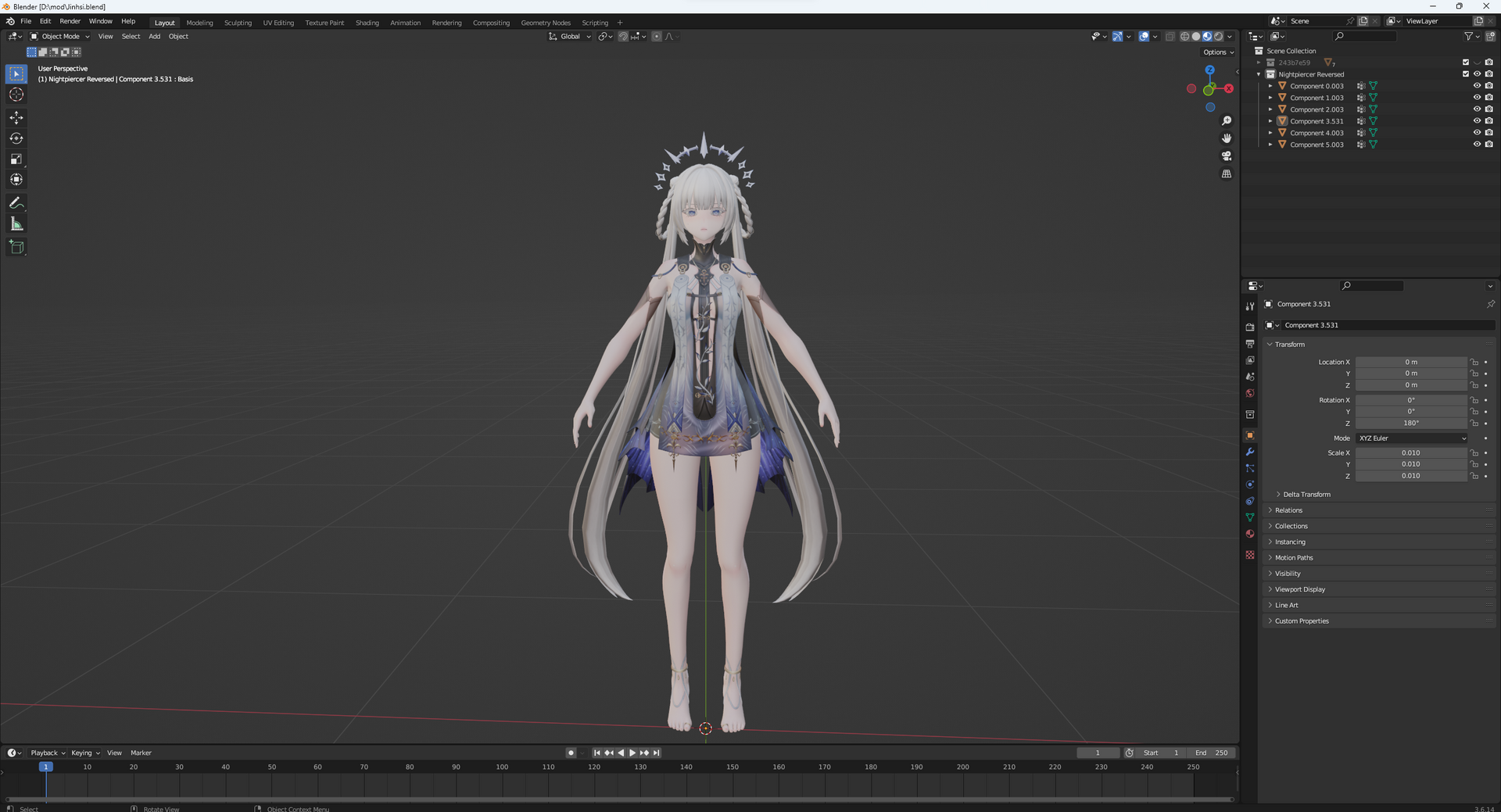The height and width of the screenshot is (812, 1501).
Task: Toggle X-ray mode in viewport header
Action: [1170, 37]
